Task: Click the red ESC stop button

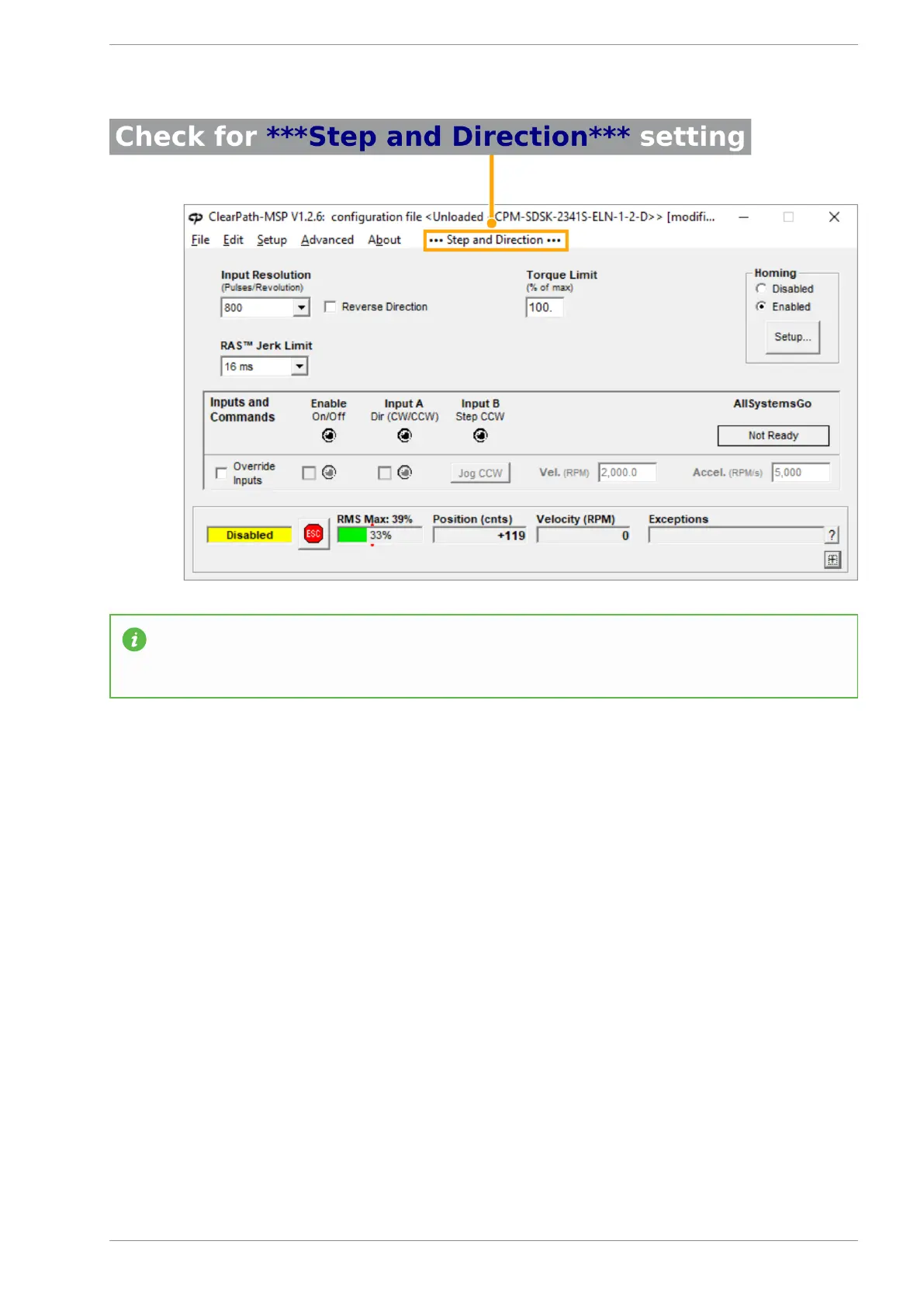Action: 313,534
